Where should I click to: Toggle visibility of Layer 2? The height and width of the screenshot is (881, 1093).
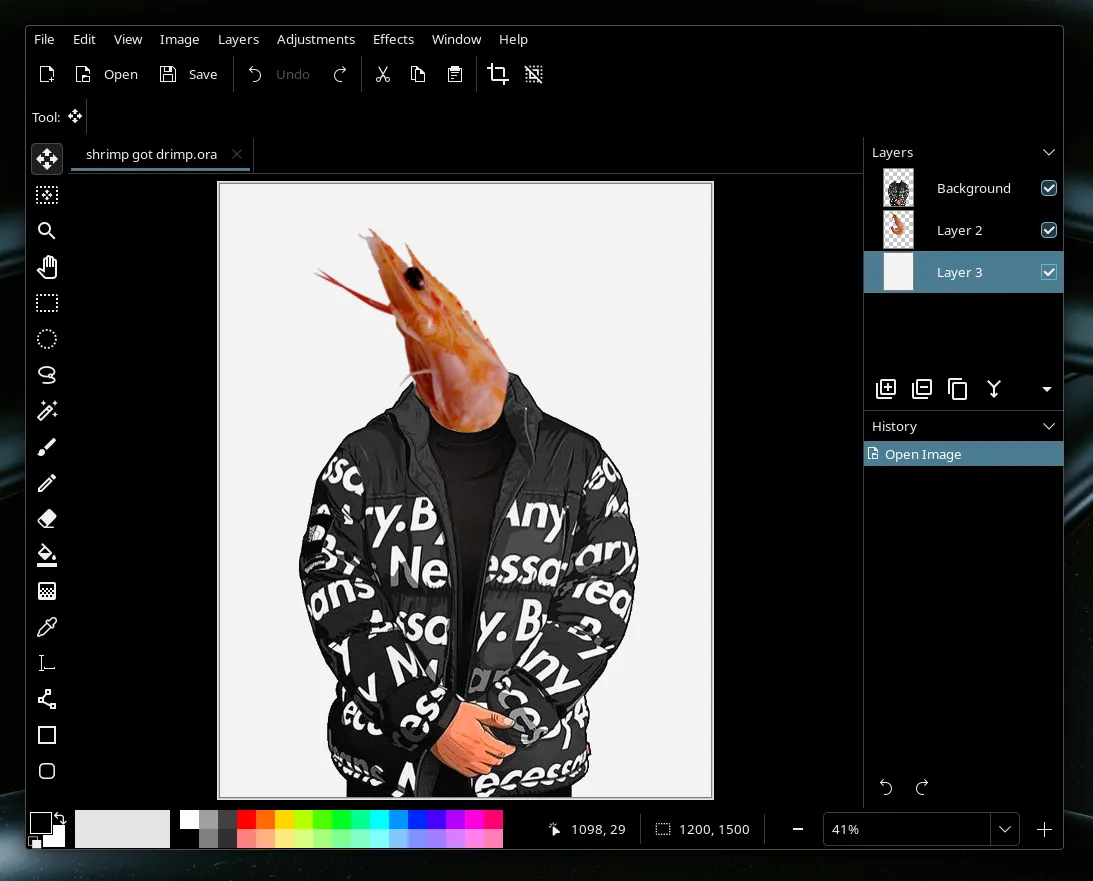click(x=1049, y=230)
